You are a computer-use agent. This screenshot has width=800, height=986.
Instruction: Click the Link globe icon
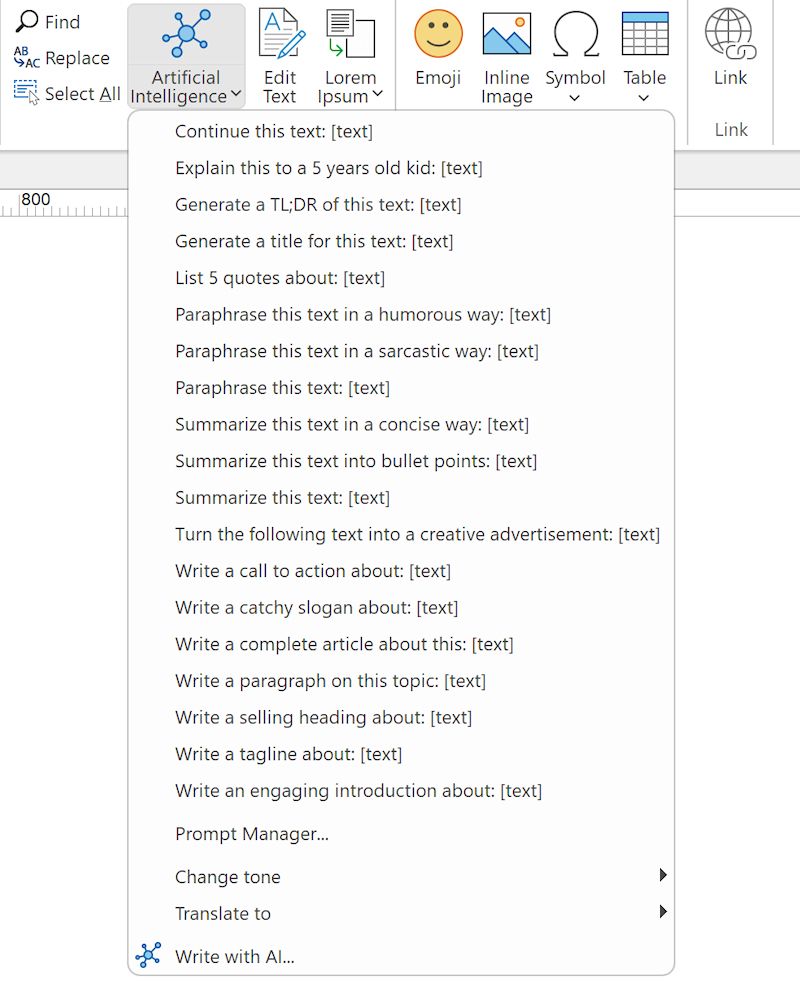point(730,33)
